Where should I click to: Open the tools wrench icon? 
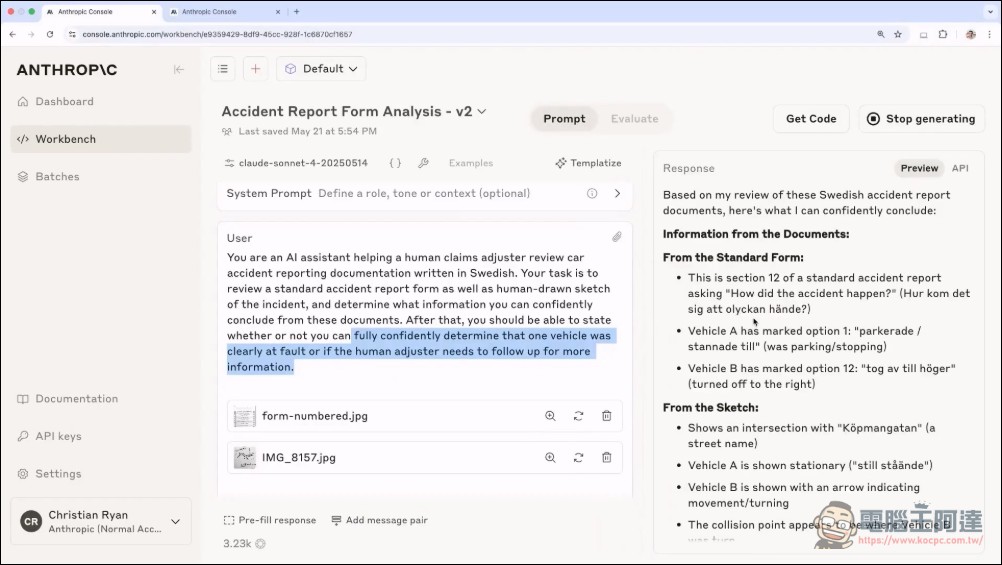click(x=423, y=163)
